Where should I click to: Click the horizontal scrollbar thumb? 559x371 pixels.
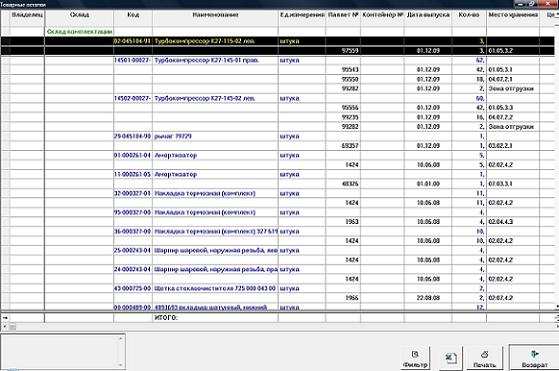[12, 326]
